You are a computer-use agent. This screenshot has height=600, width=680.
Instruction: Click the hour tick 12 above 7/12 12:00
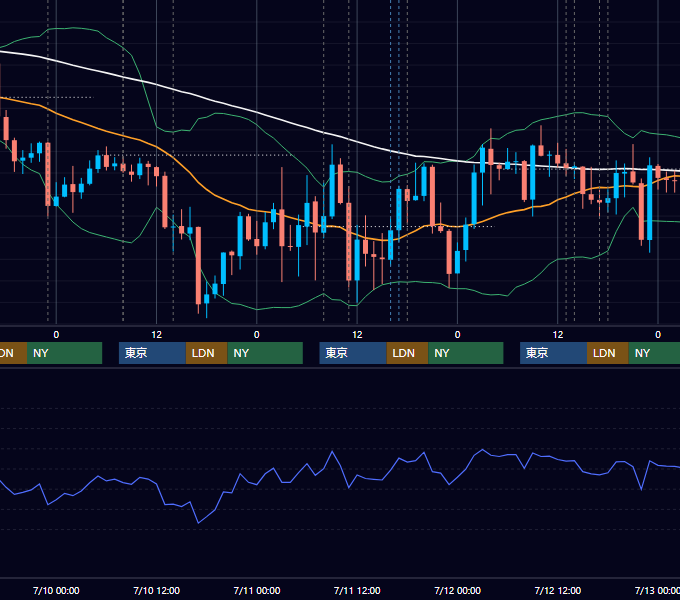(x=558, y=335)
